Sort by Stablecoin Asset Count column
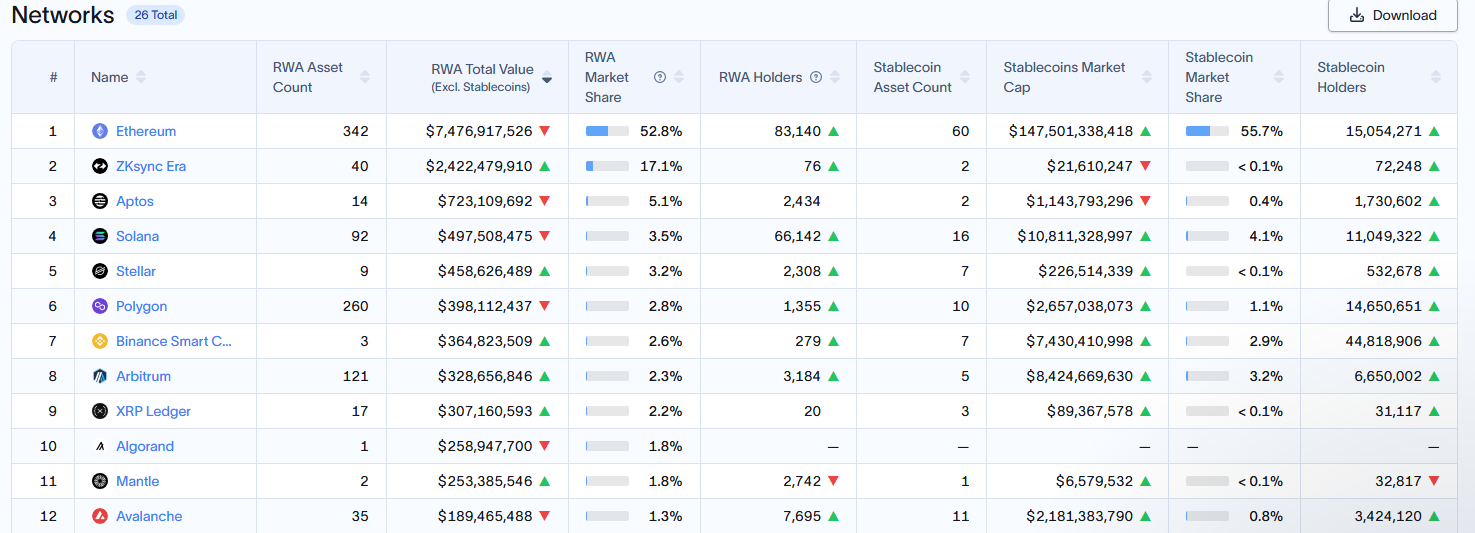1475x533 pixels. (x=965, y=77)
